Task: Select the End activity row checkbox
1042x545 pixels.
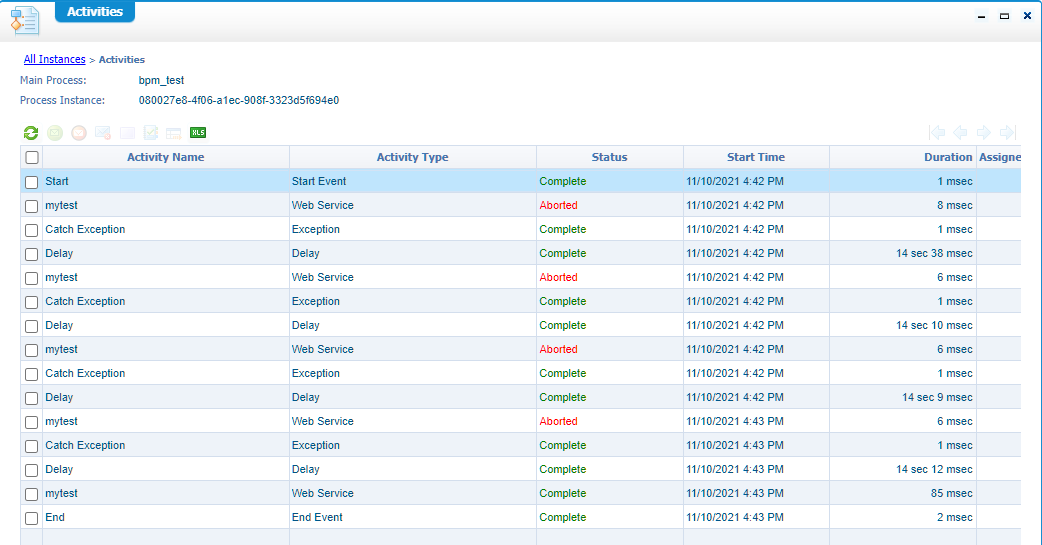Action: click(x=32, y=518)
